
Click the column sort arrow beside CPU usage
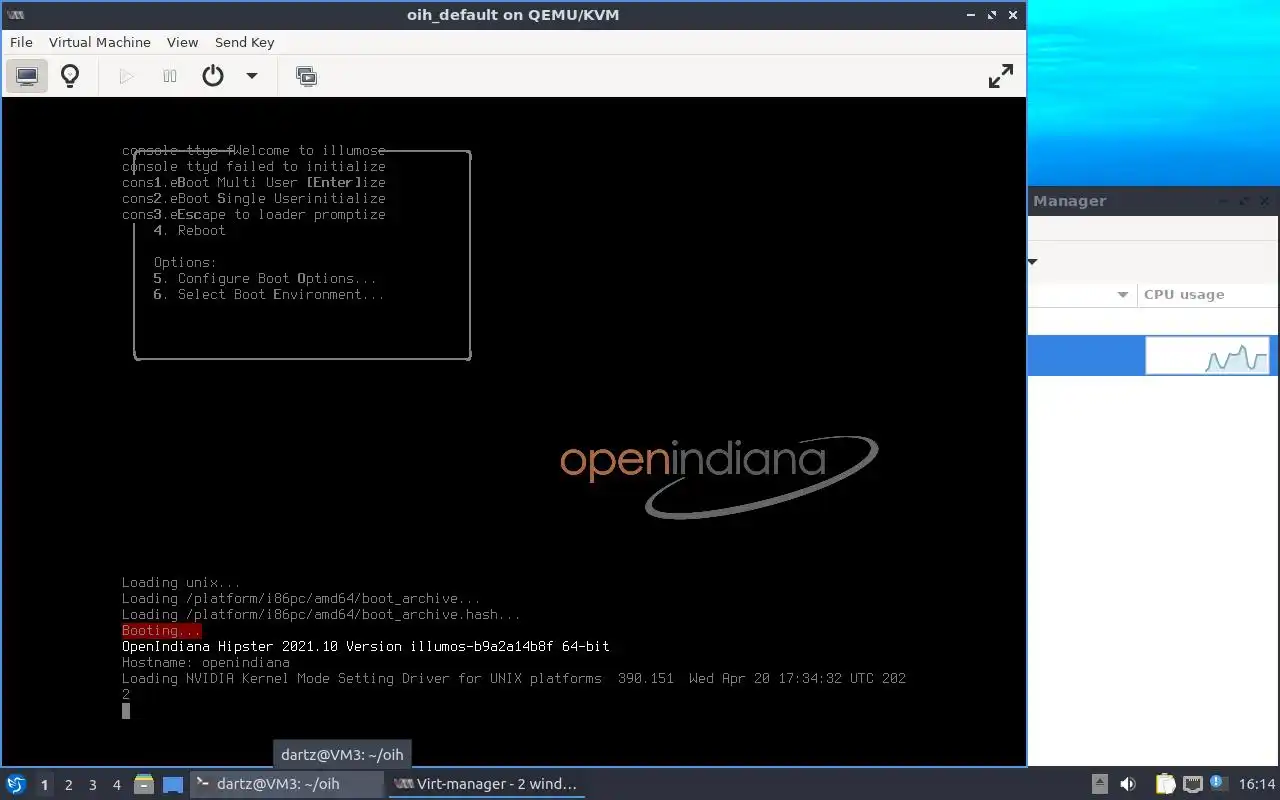point(1123,294)
